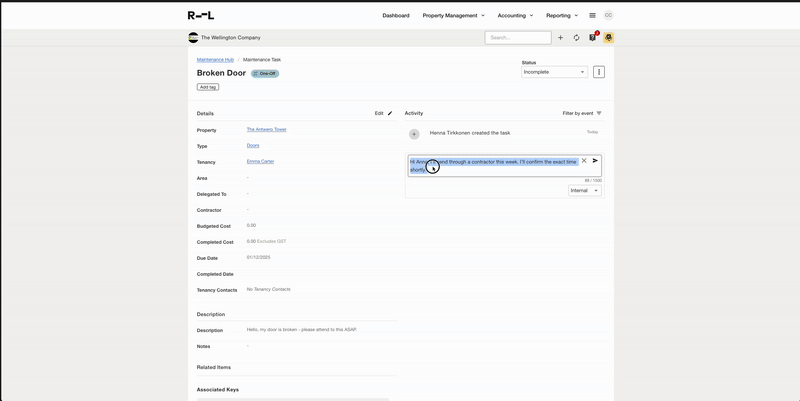Click the search input field
The width and height of the screenshot is (800, 401).
[518, 38]
